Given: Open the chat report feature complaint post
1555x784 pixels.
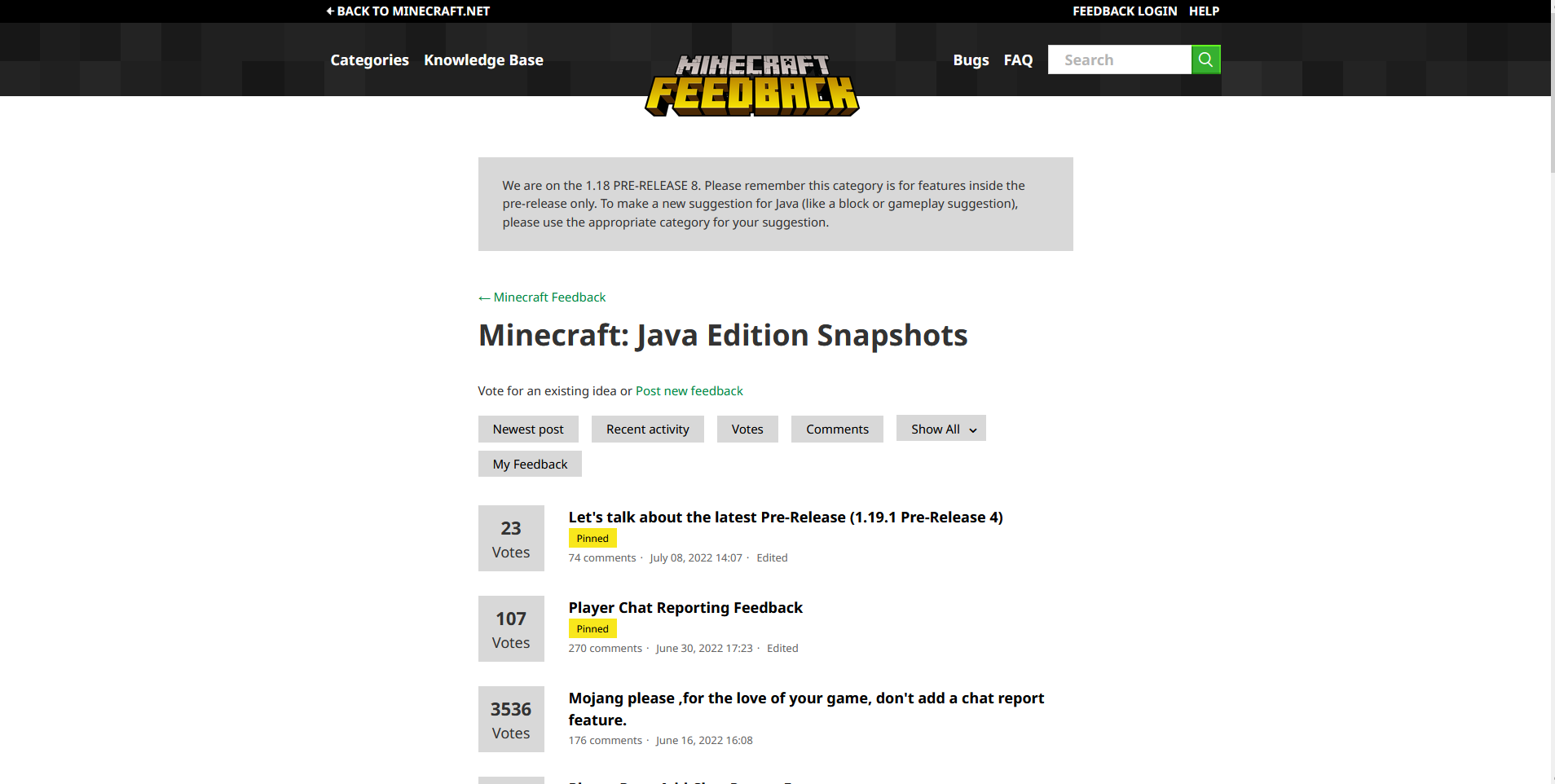Looking at the screenshot, I should (x=806, y=709).
